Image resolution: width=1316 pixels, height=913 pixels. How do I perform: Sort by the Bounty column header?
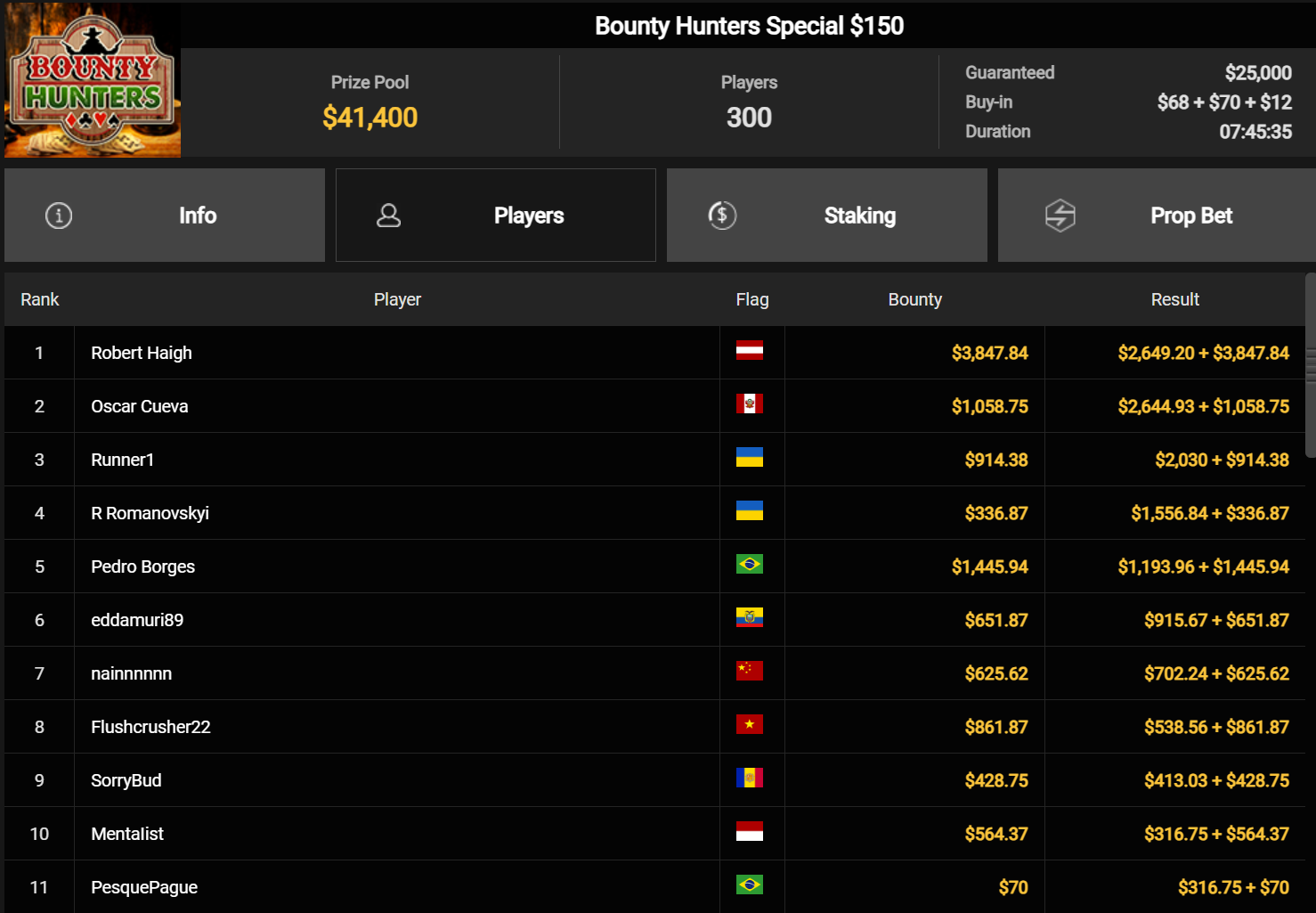pyautogui.click(x=914, y=299)
